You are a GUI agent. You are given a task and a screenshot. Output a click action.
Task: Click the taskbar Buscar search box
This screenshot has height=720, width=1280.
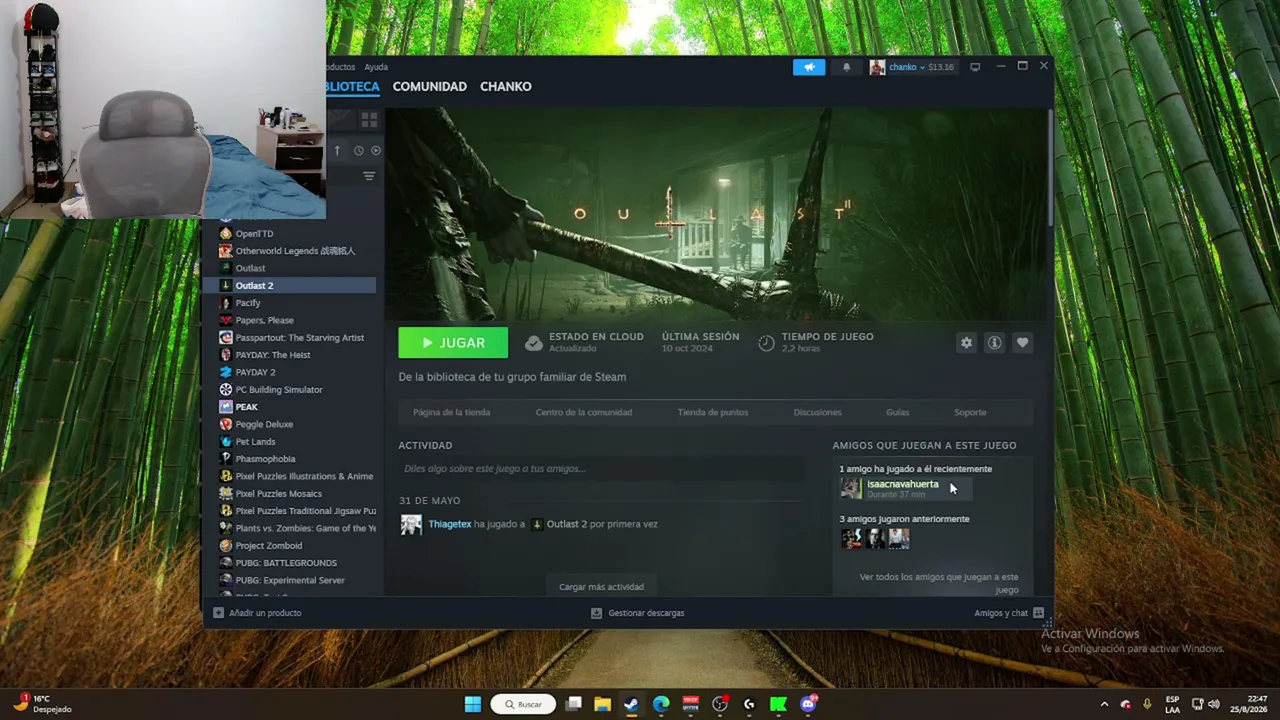coord(523,704)
